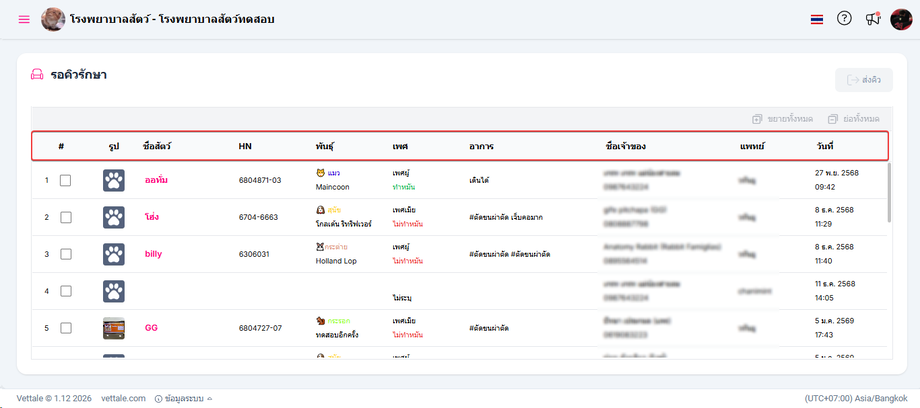Open the announcements megaphone icon
This screenshot has height=408, width=920.
tap(873, 19)
